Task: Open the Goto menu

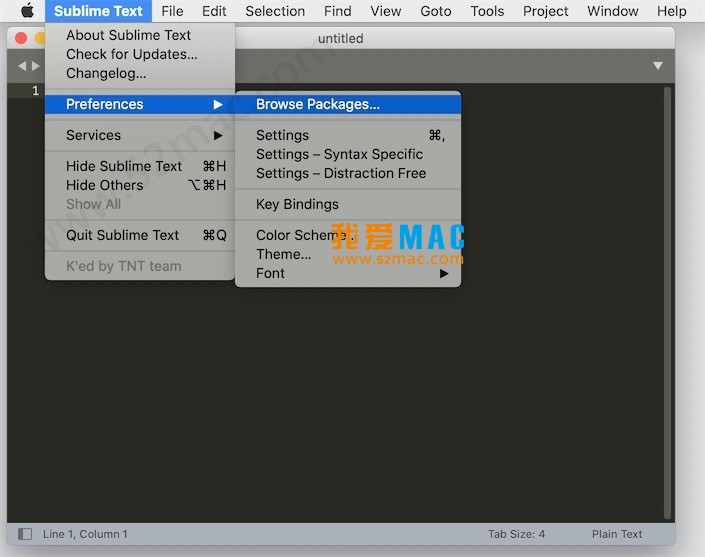Action: [436, 11]
